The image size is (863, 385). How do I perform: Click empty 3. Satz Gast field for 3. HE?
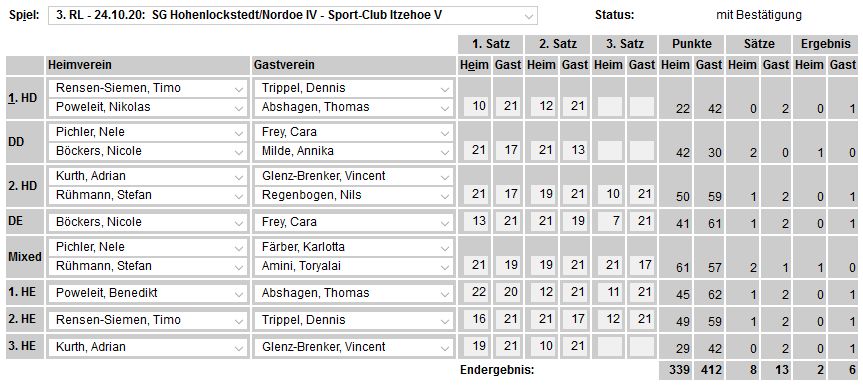click(642, 345)
